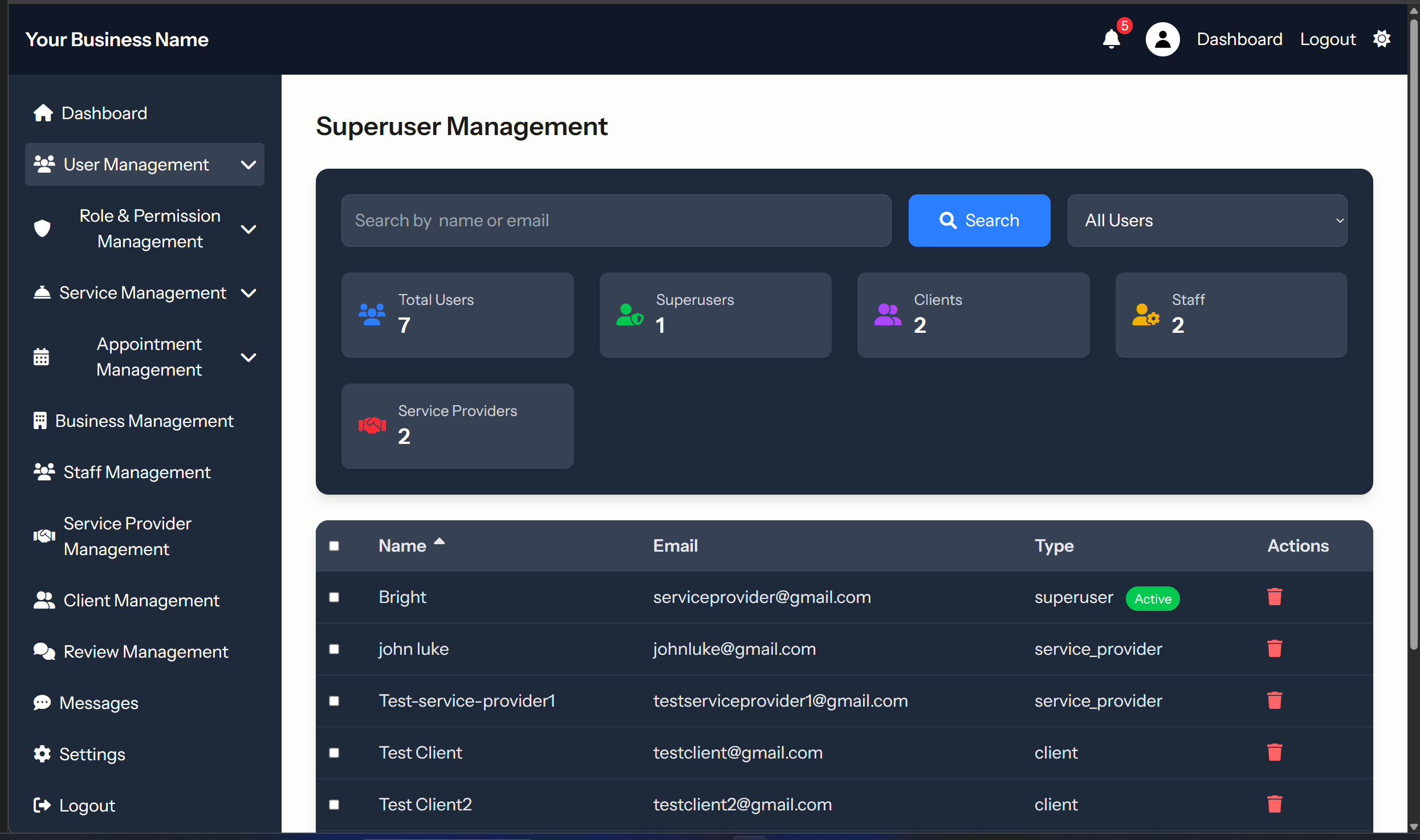
Task: Click the blue Search button
Action: pyautogui.click(x=979, y=221)
